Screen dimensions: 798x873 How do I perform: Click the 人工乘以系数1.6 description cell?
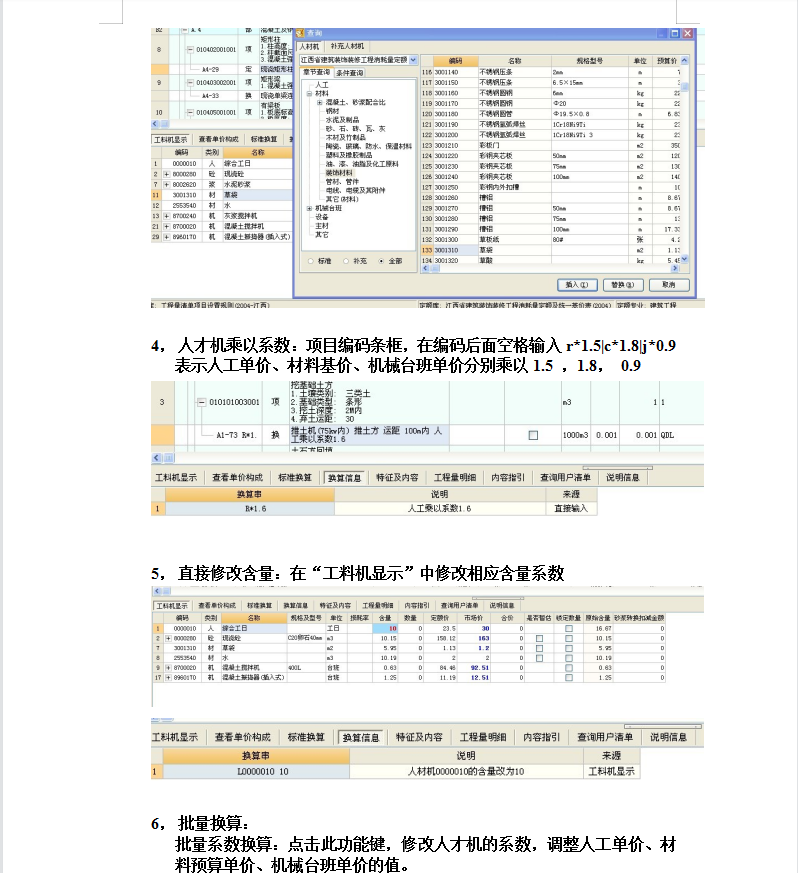pyautogui.click(x=440, y=508)
